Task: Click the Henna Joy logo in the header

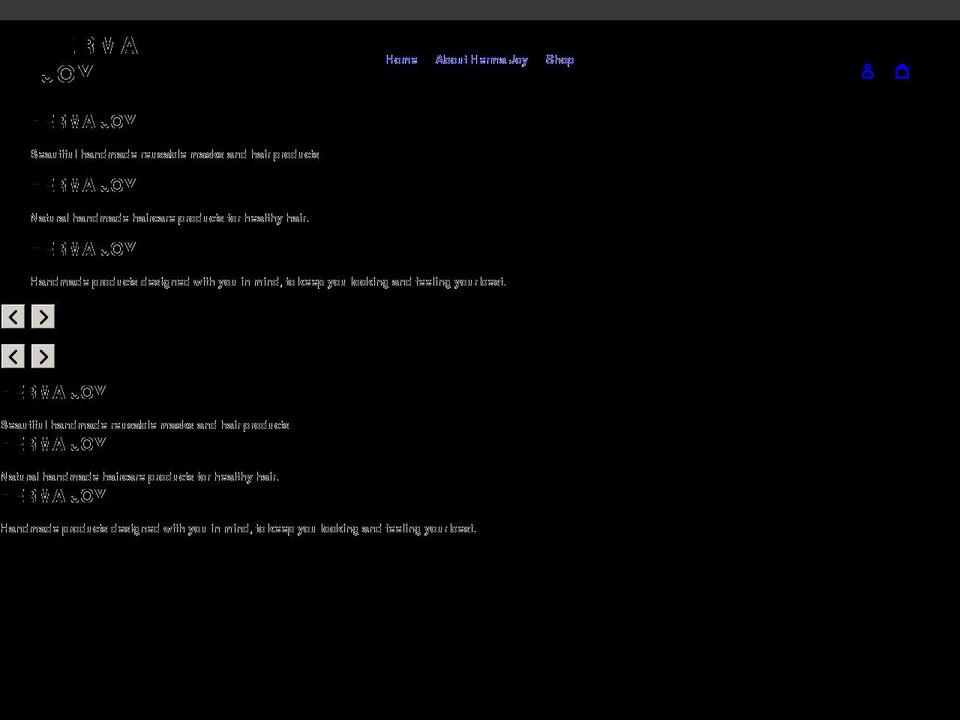Action: coord(88,60)
